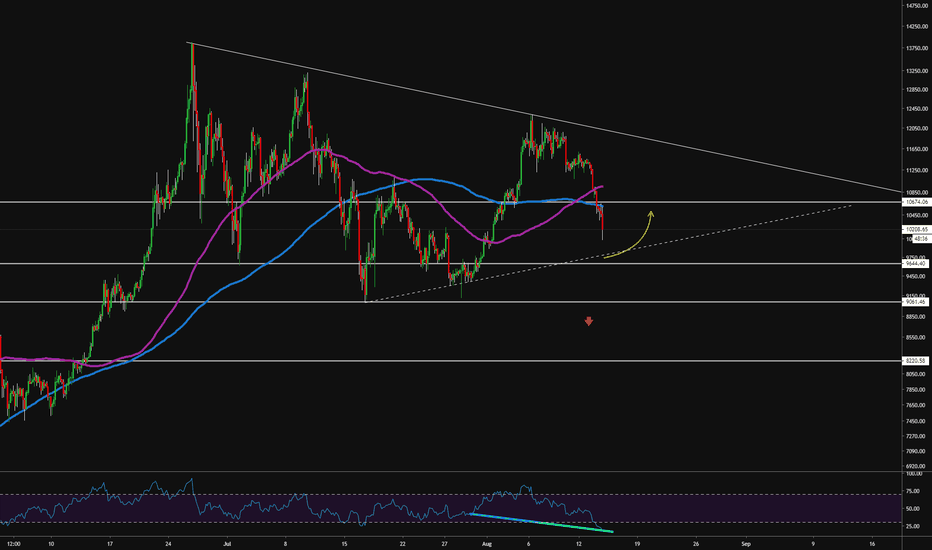Click the Aug date label
932x550 pixels.
(x=487, y=543)
